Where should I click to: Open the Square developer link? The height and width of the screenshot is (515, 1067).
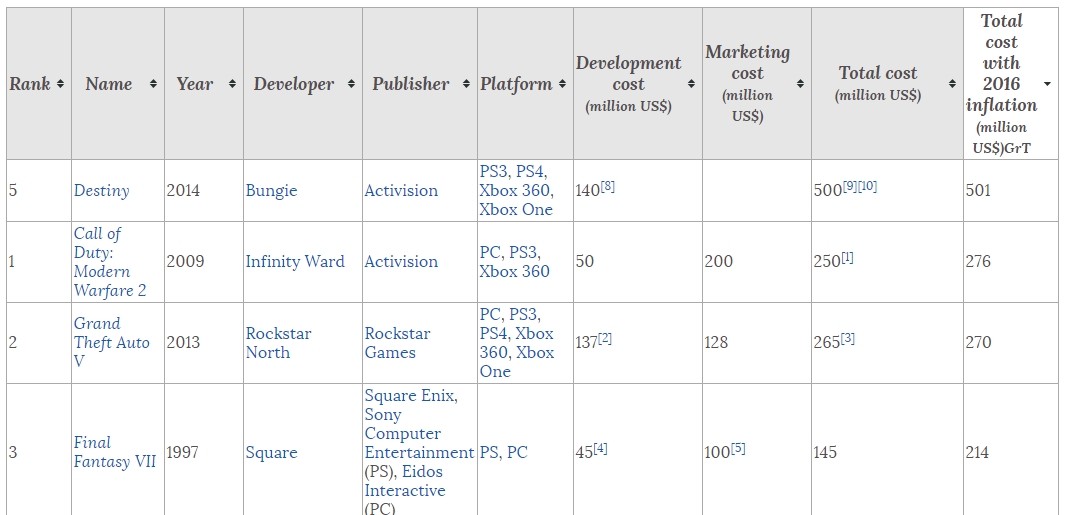[272, 452]
